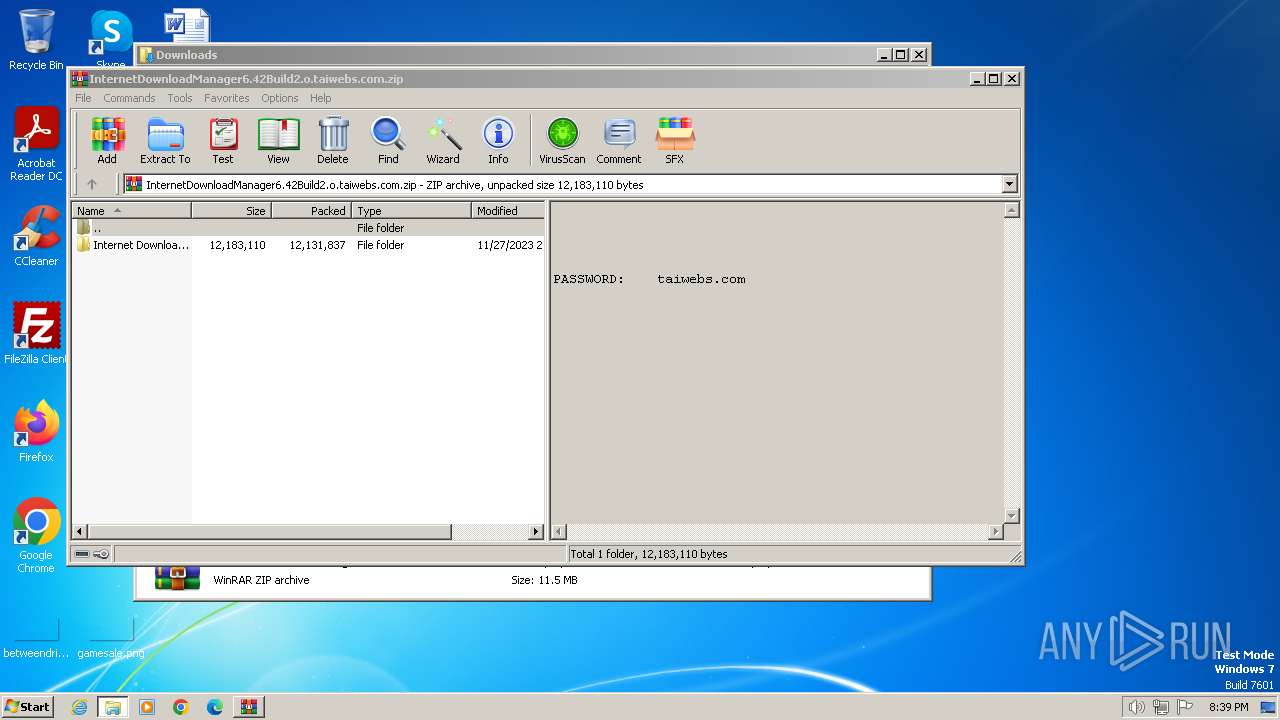Click media player taskbar icon

[x=147, y=707]
